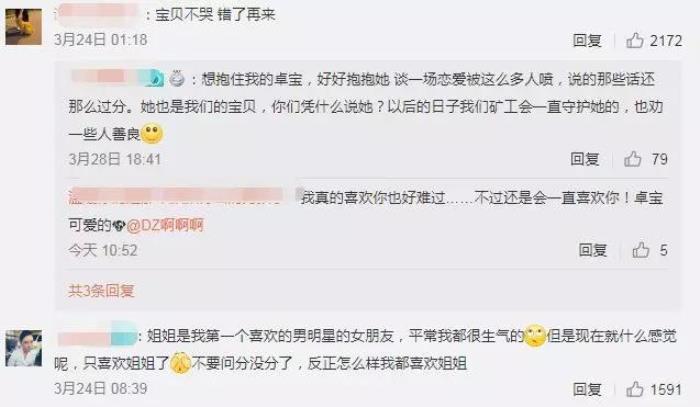Like the reply with 79 likes
Screen dimensions: 700x407
point(633,159)
